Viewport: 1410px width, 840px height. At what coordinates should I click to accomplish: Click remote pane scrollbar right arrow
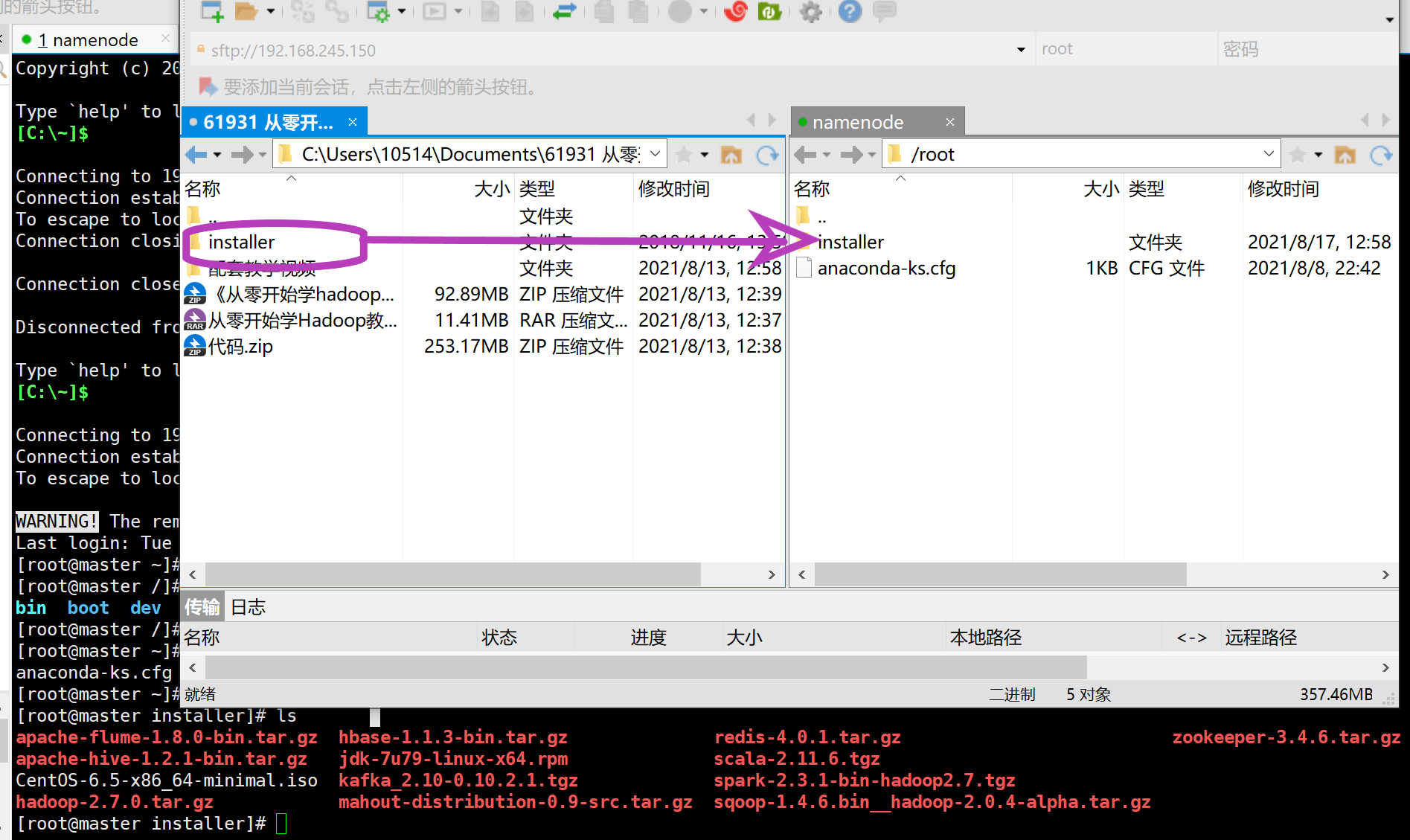tap(1385, 574)
